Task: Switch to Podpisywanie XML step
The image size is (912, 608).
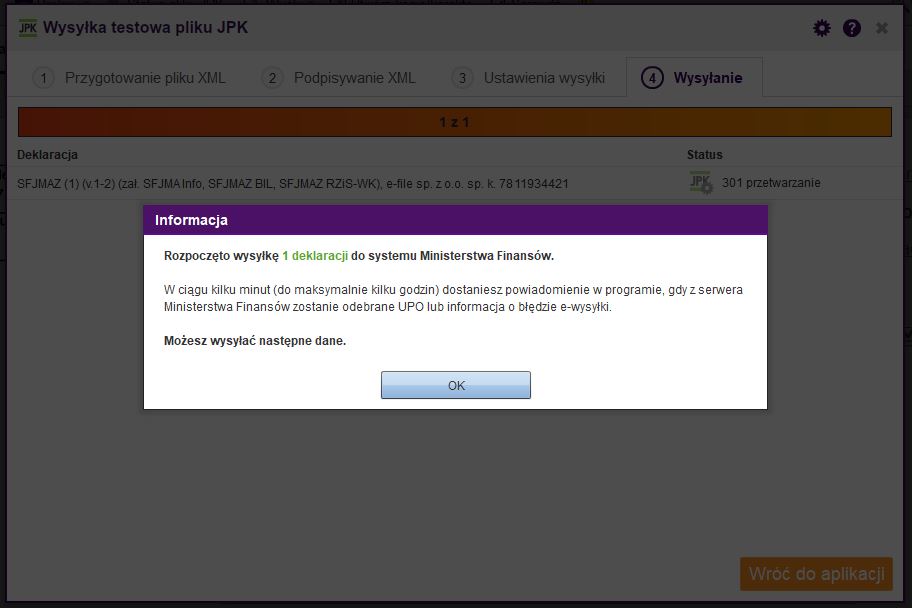Action: click(339, 77)
